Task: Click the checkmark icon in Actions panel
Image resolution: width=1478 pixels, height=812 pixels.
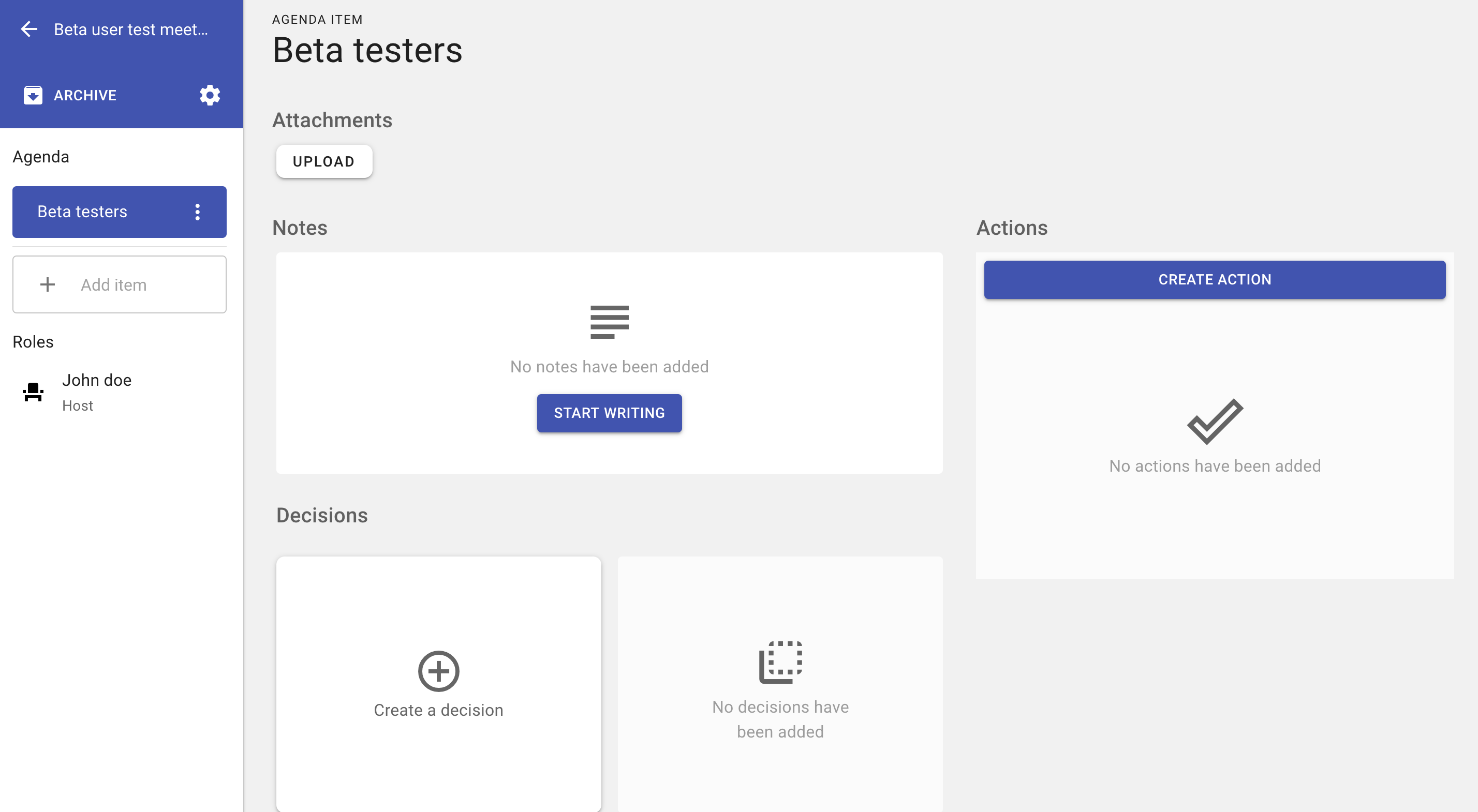Action: coord(1215,422)
